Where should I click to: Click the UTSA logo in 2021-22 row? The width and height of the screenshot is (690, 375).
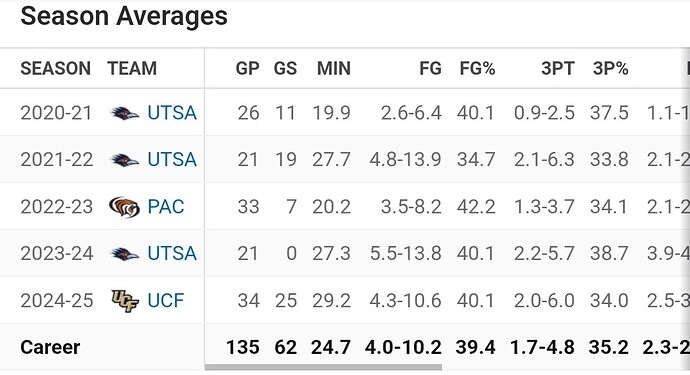pyautogui.click(x=125, y=160)
